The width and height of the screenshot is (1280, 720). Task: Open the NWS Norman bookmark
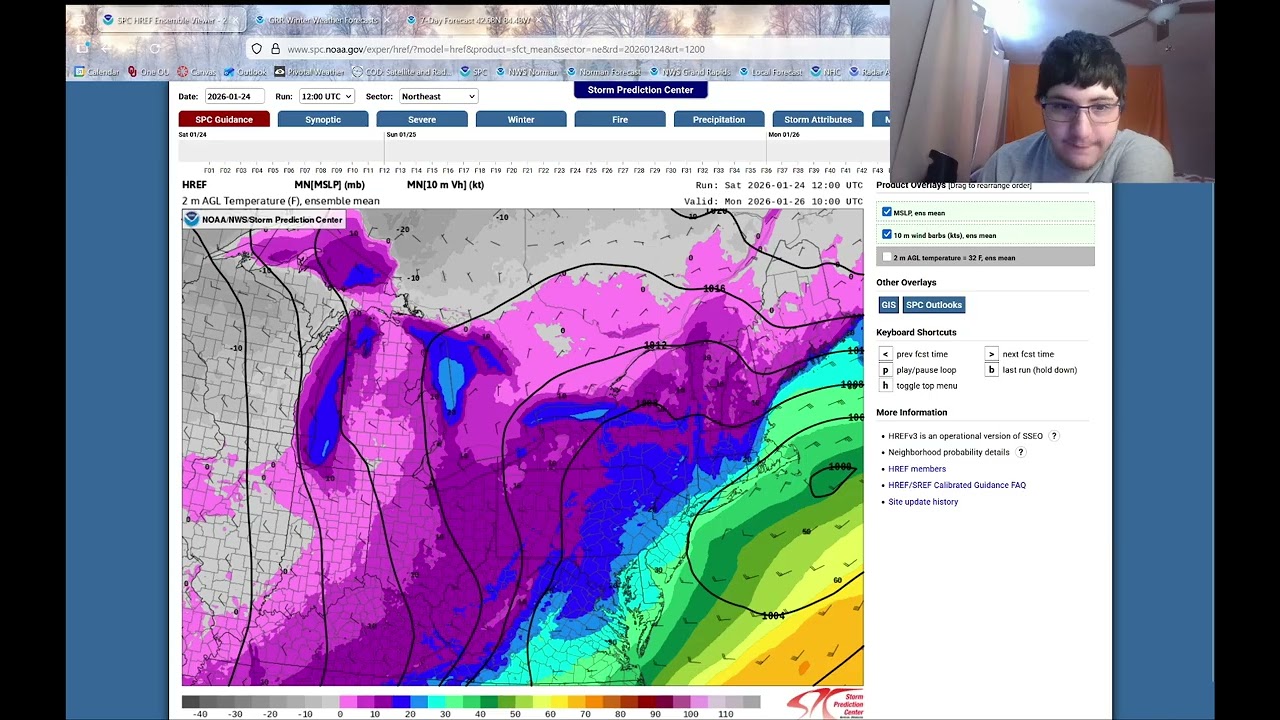coord(526,72)
